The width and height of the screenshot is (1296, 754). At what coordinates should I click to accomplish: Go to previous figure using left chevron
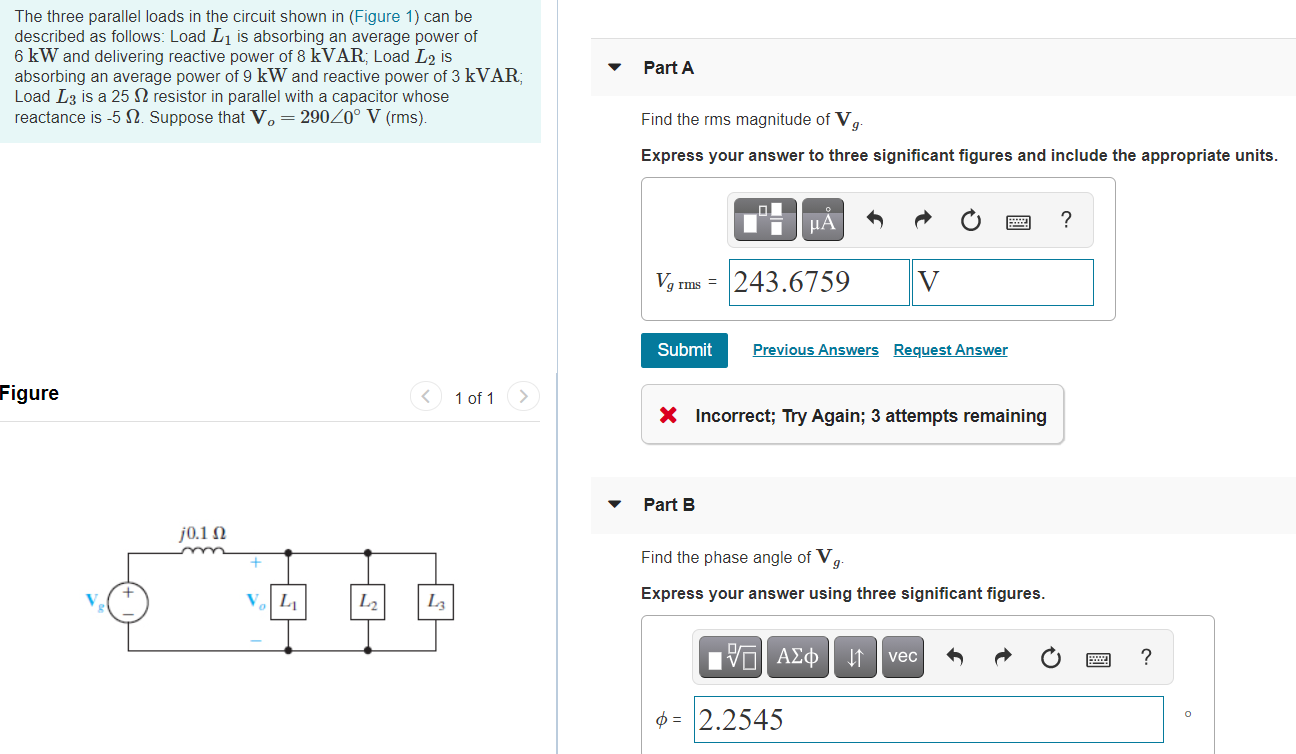pyautogui.click(x=425, y=396)
